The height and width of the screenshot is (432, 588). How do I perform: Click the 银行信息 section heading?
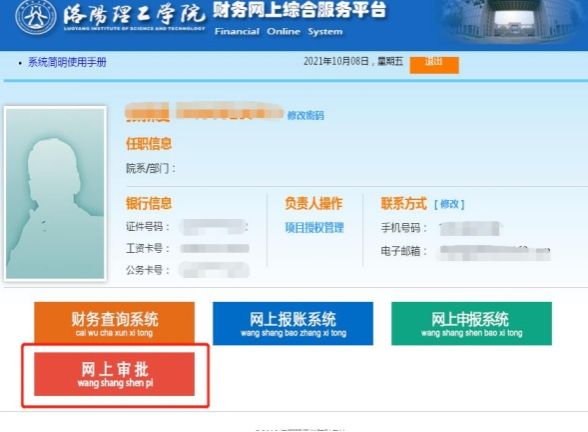(x=149, y=203)
